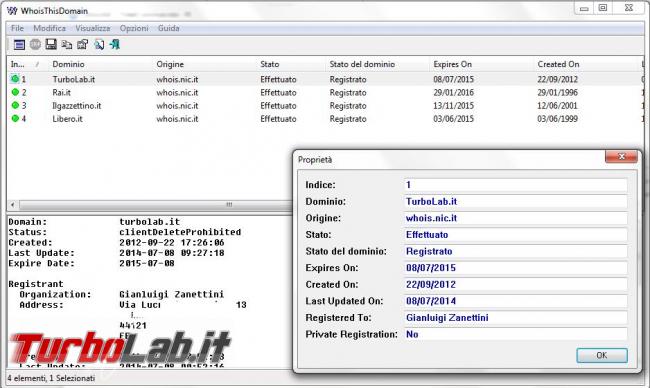Click the green status icon for Ilgazzettino.it row

coord(15,105)
